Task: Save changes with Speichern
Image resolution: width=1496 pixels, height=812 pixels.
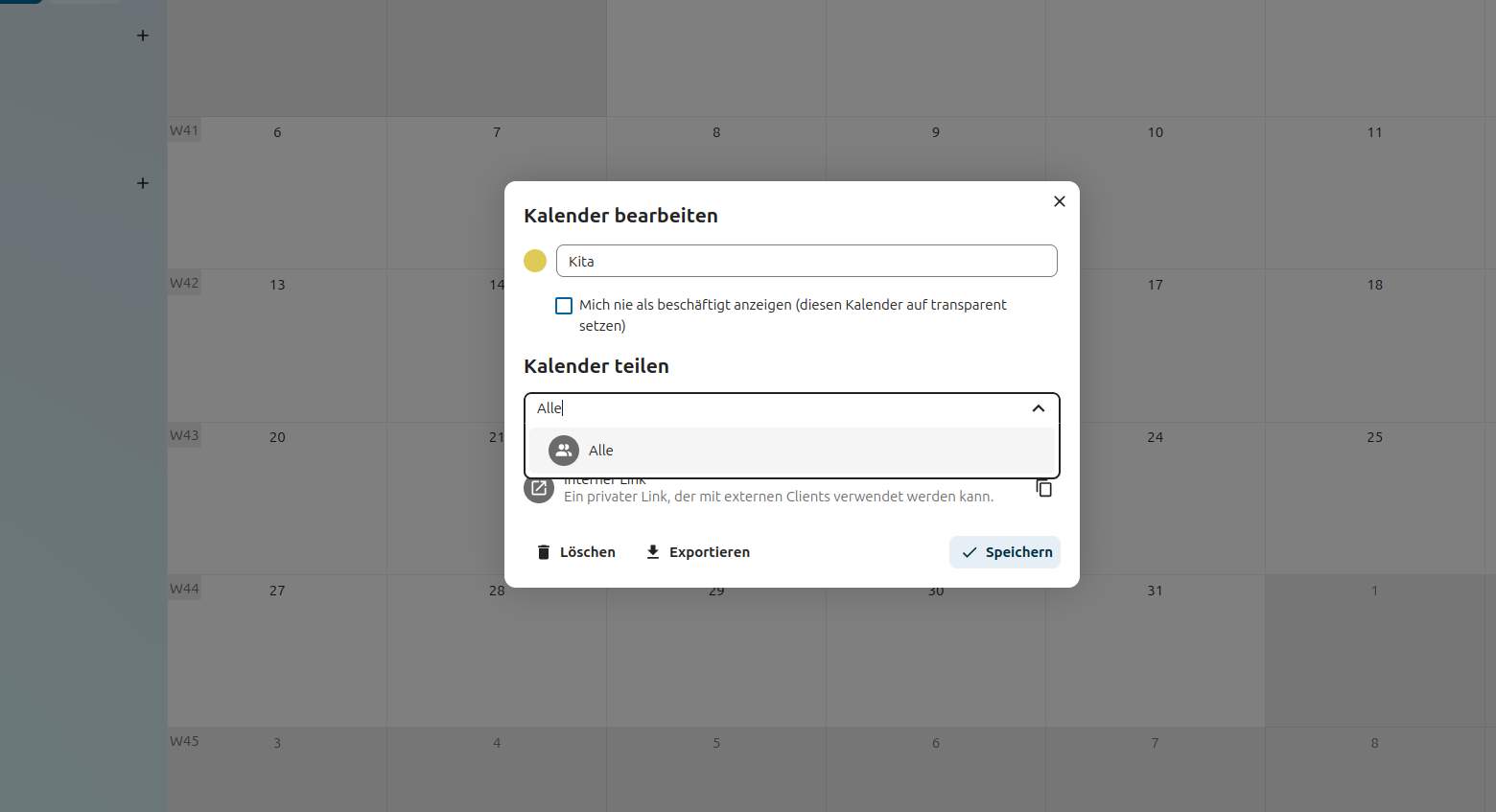Action: (1005, 552)
